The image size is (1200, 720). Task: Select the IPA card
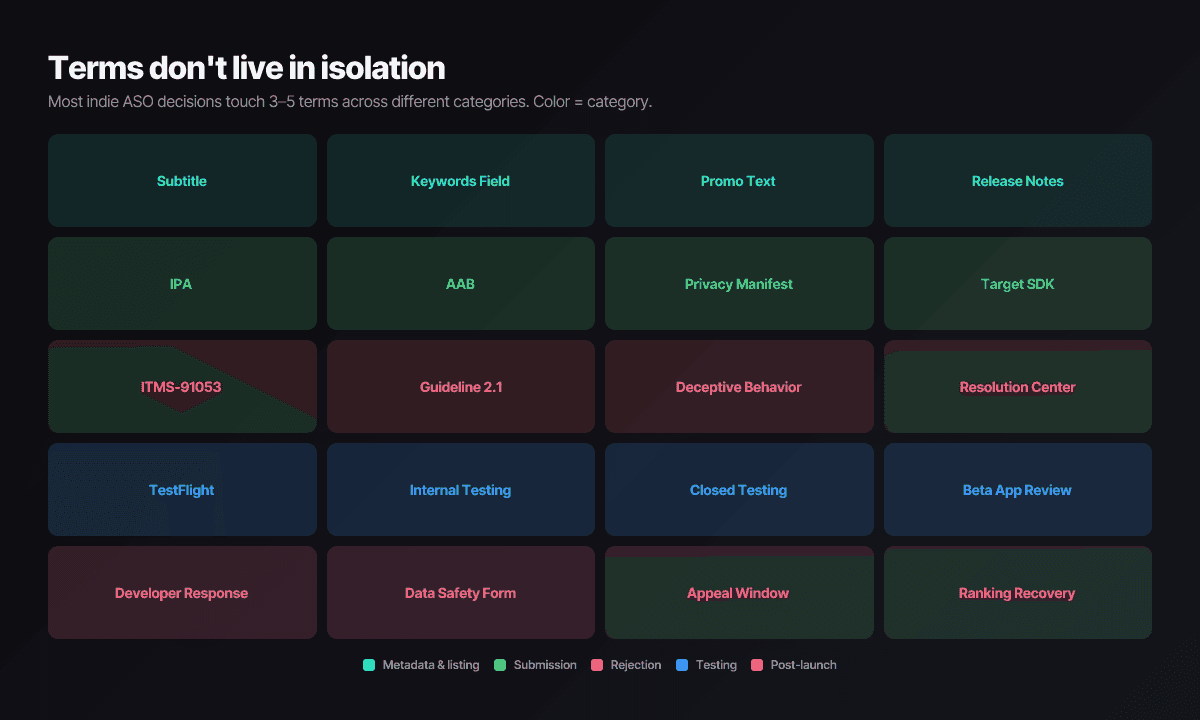[x=182, y=284]
